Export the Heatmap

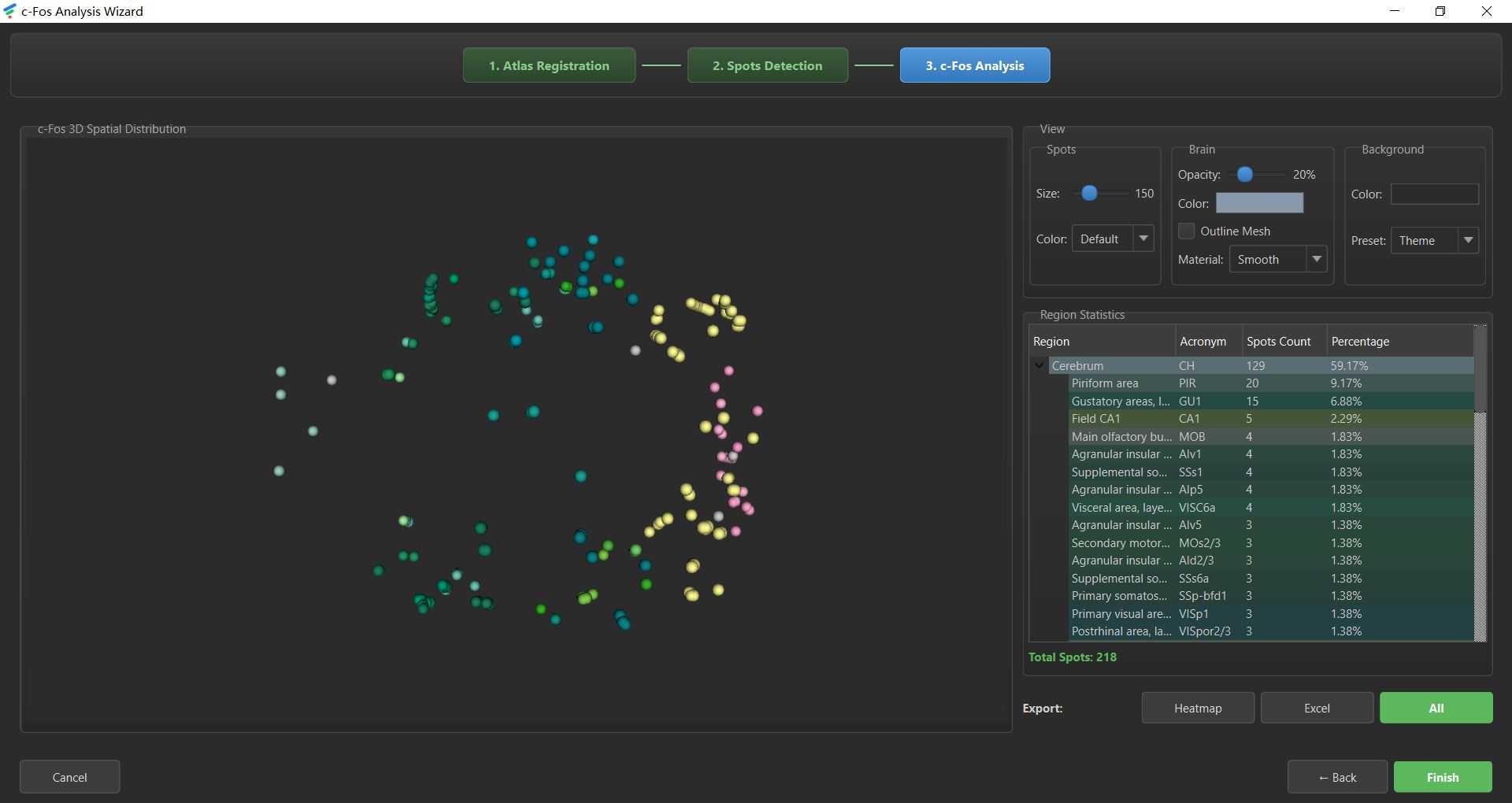tap(1198, 708)
